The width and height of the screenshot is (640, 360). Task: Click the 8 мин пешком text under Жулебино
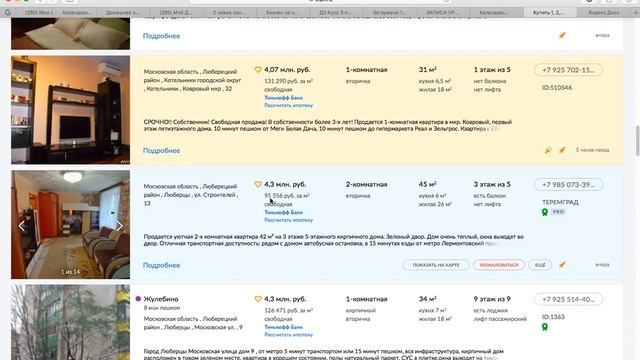(162, 308)
